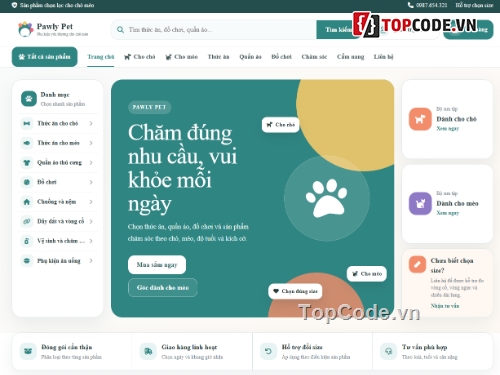The height and width of the screenshot is (375, 500).
Task: Click Góc dành cho mèo button
Action: pos(163,287)
